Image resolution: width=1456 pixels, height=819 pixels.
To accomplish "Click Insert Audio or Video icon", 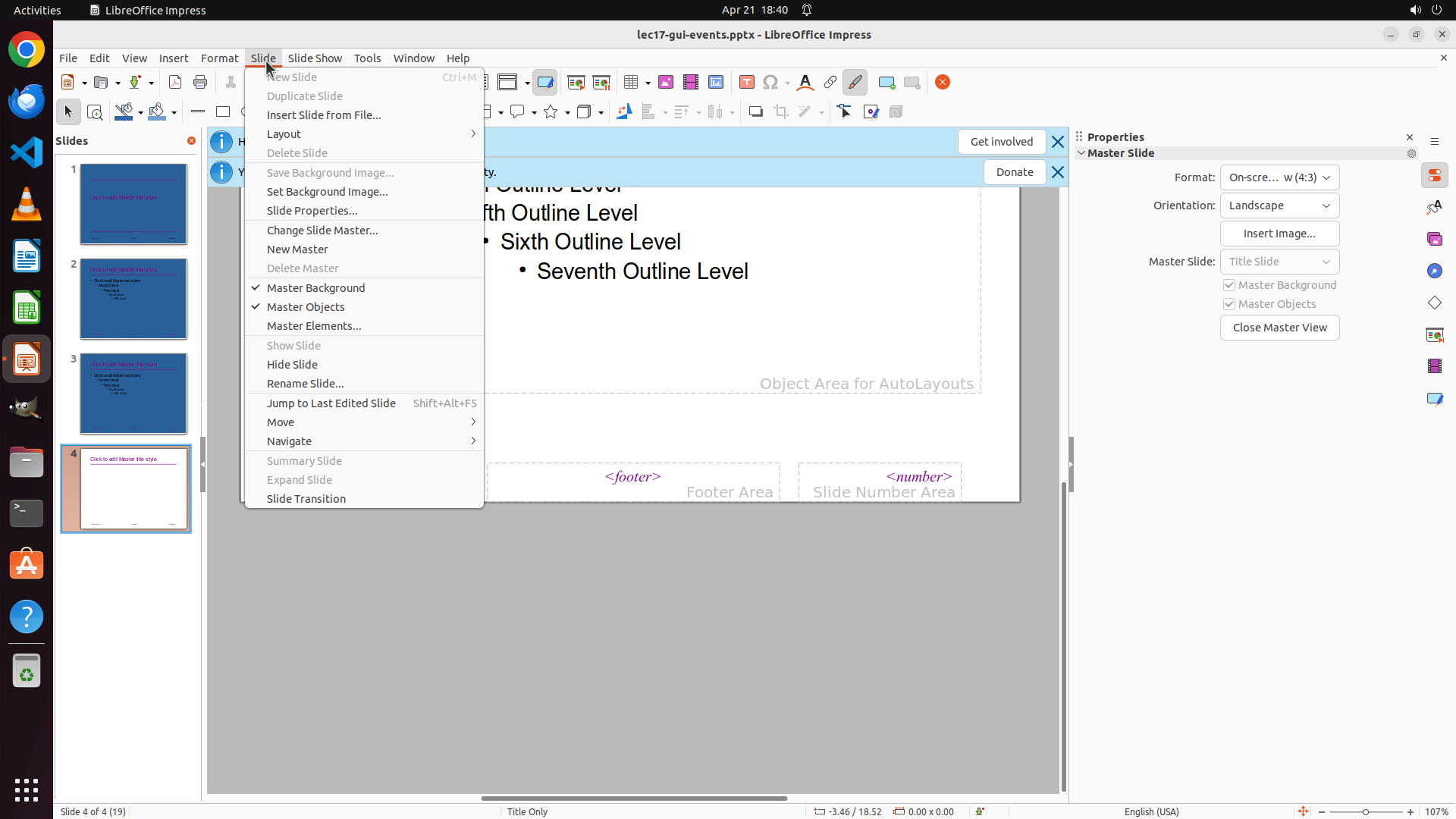I will [691, 83].
